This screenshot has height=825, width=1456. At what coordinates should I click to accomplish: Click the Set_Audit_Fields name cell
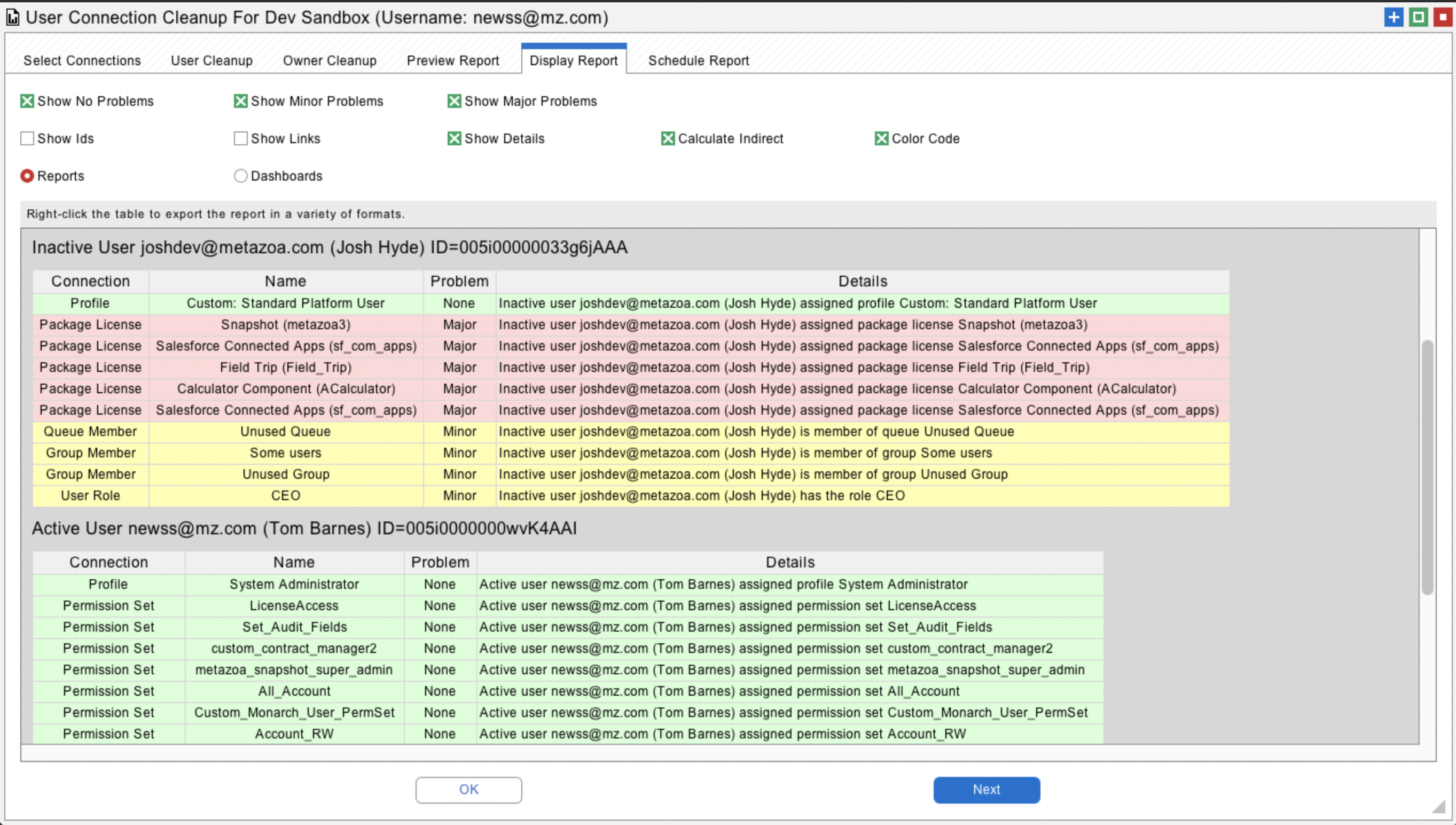tap(294, 627)
